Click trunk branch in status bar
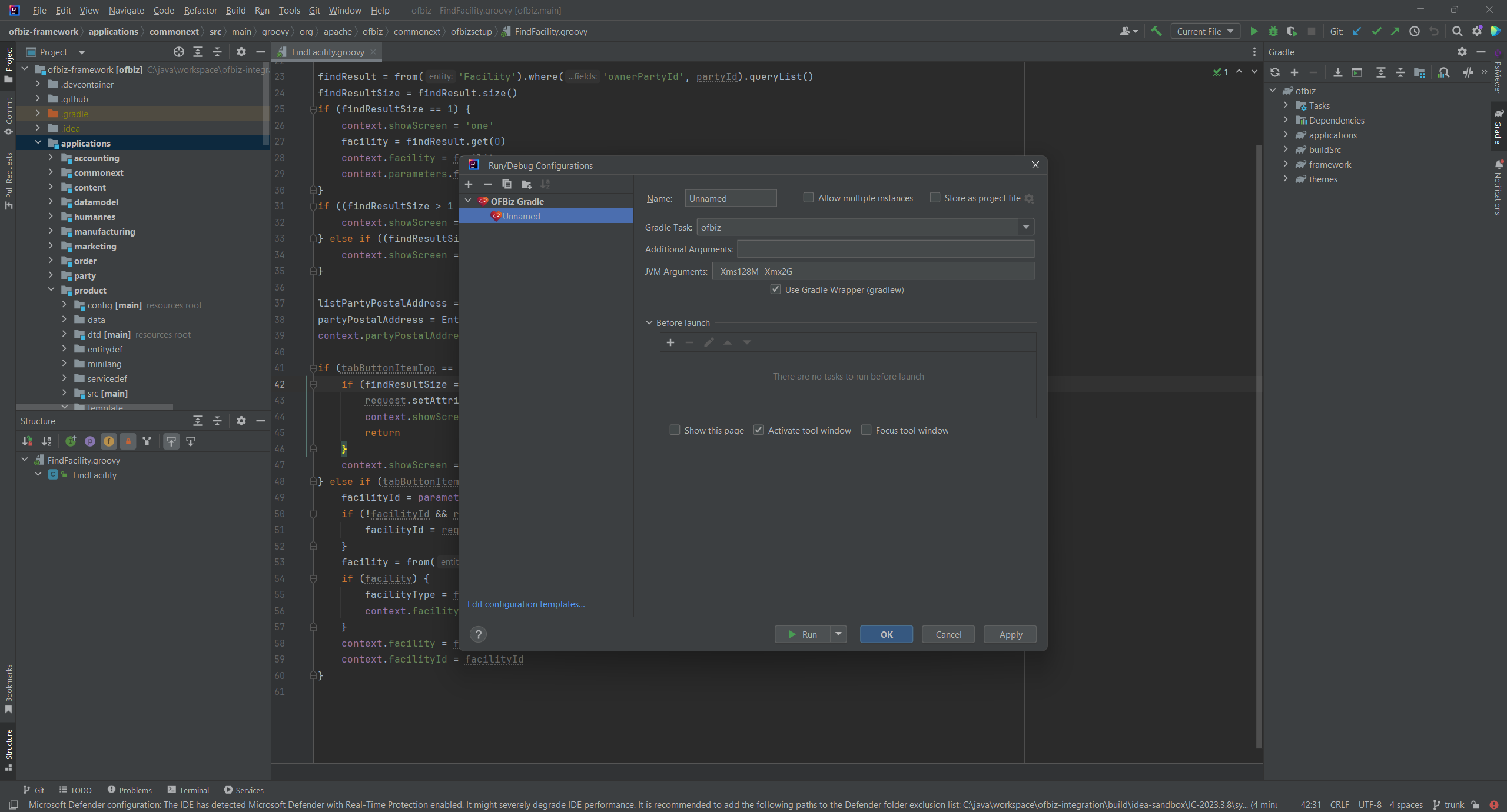Image resolution: width=1507 pixels, height=812 pixels. click(x=1448, y=804)
